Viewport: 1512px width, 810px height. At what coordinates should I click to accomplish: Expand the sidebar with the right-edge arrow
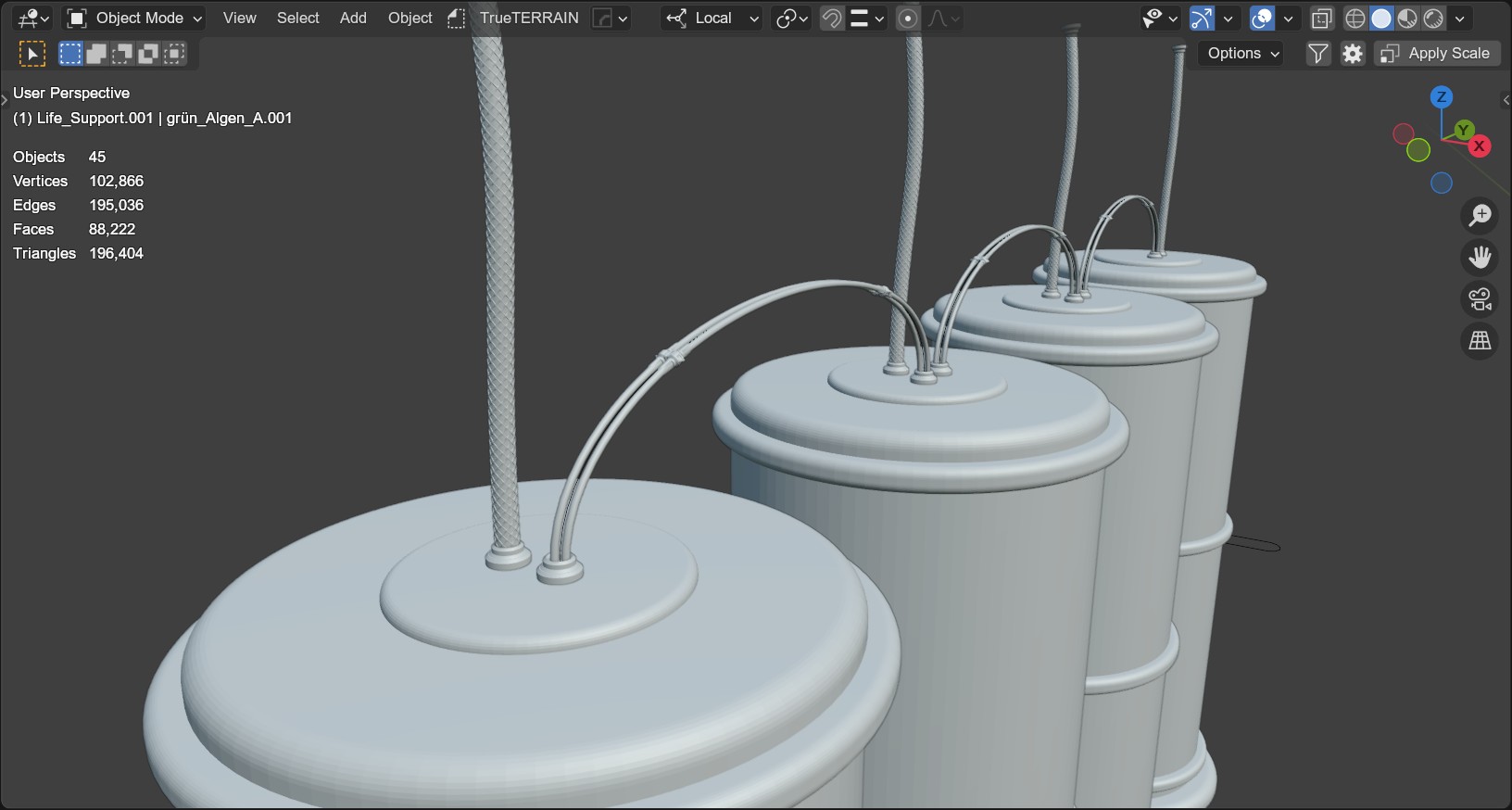1506,100
